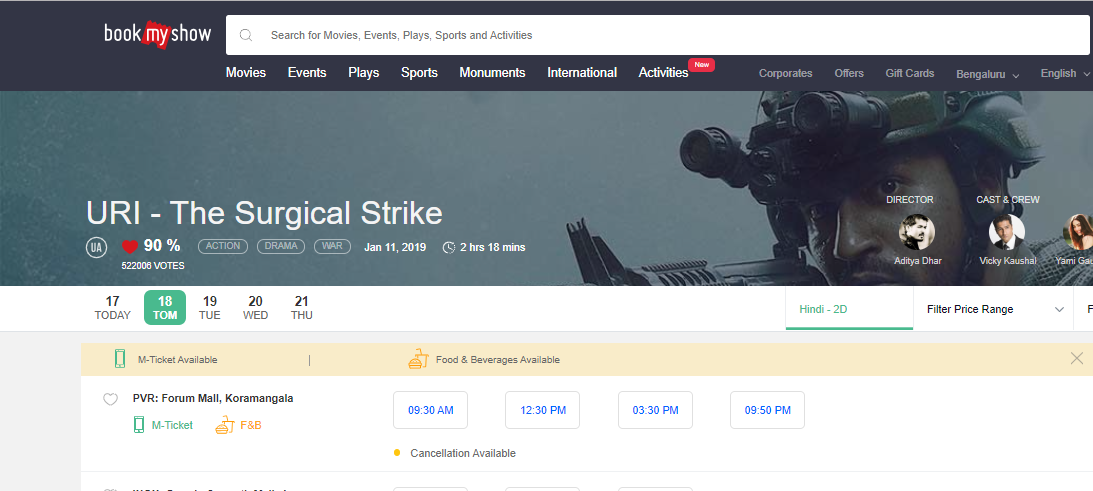Image resolution: width=1093 pixels, height=491 pixels.
Task: Select date 19 TUE
Action: point(209,308)
